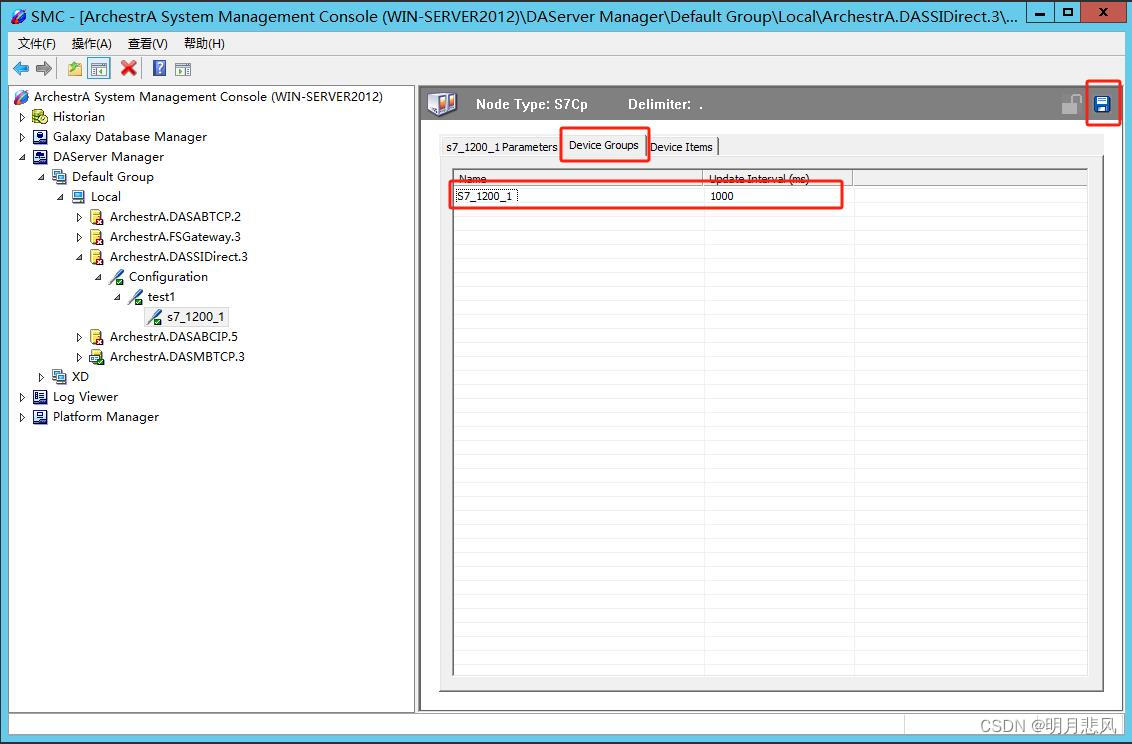This screenshot has width=1132, height=744.
Task: Open the 文件(F) menu
Action: pos(37,44)
